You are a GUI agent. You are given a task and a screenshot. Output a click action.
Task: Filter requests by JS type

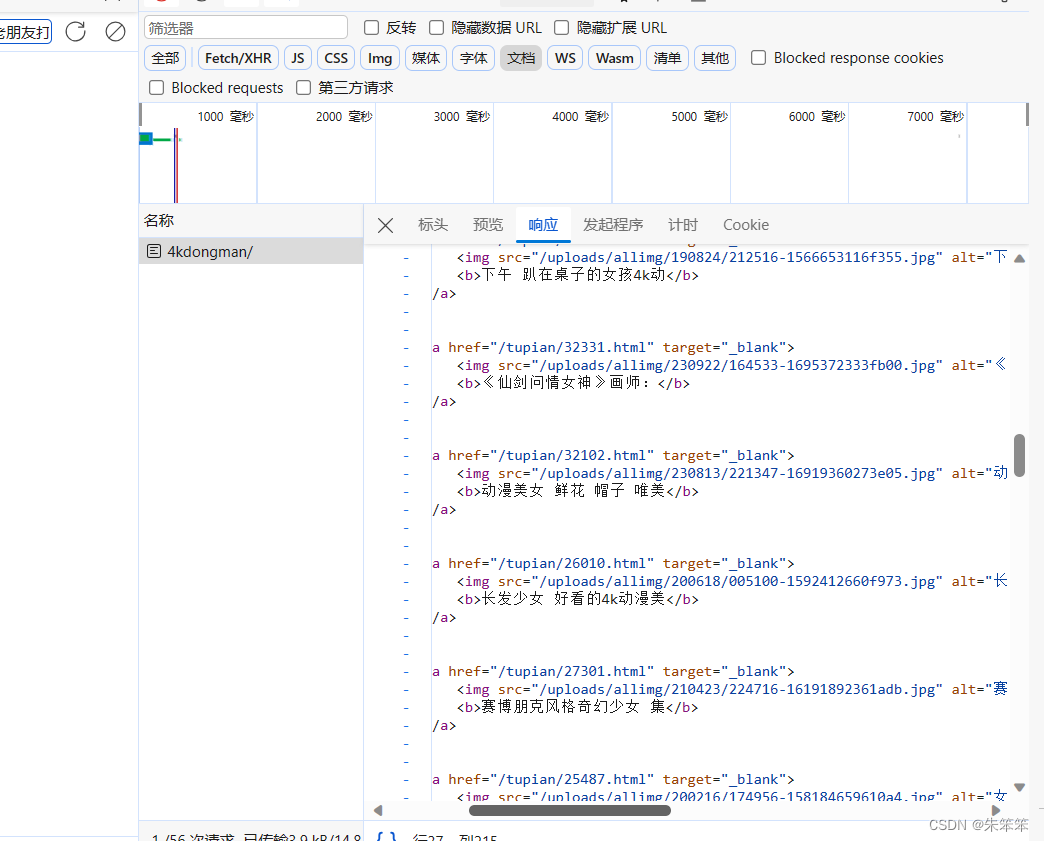pyautogui.click(x=297, y=57)
